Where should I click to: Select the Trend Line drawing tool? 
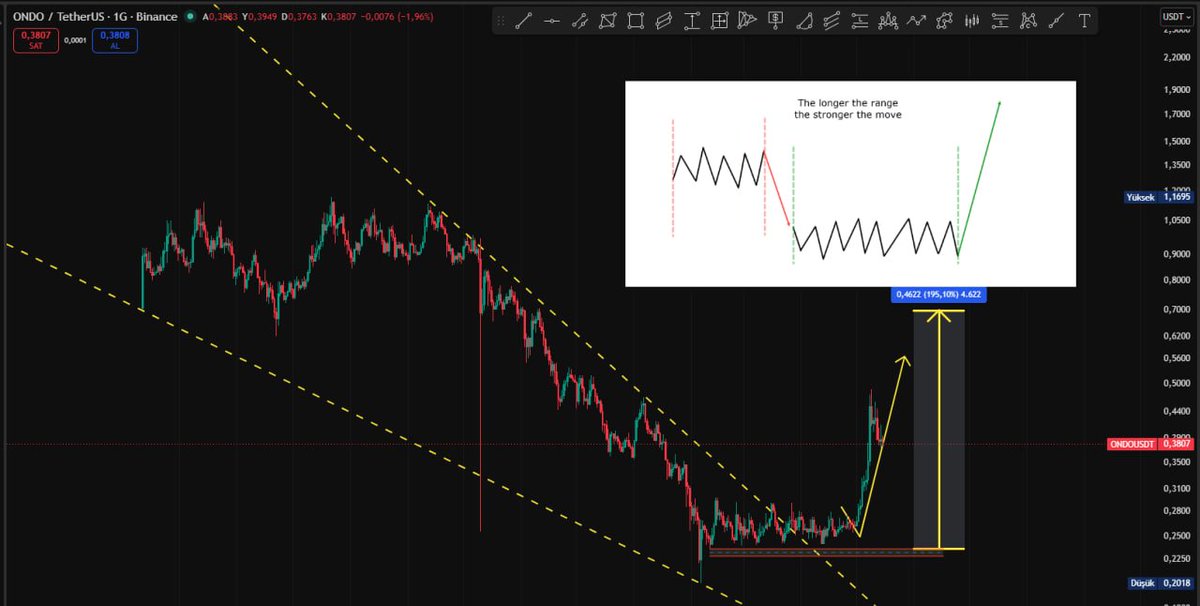tap(524, 21)
